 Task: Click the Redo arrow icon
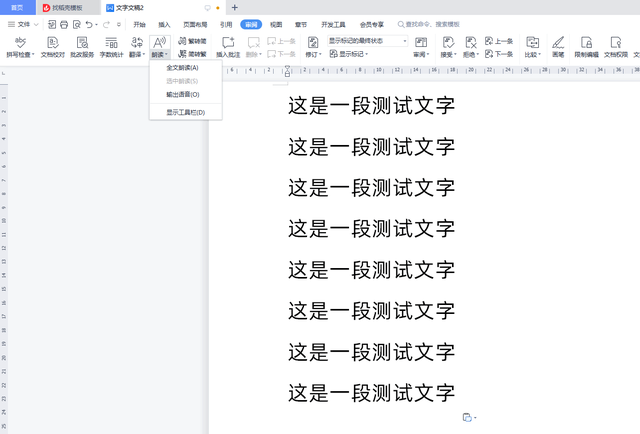pyautogui.click(x=106, y=24)
